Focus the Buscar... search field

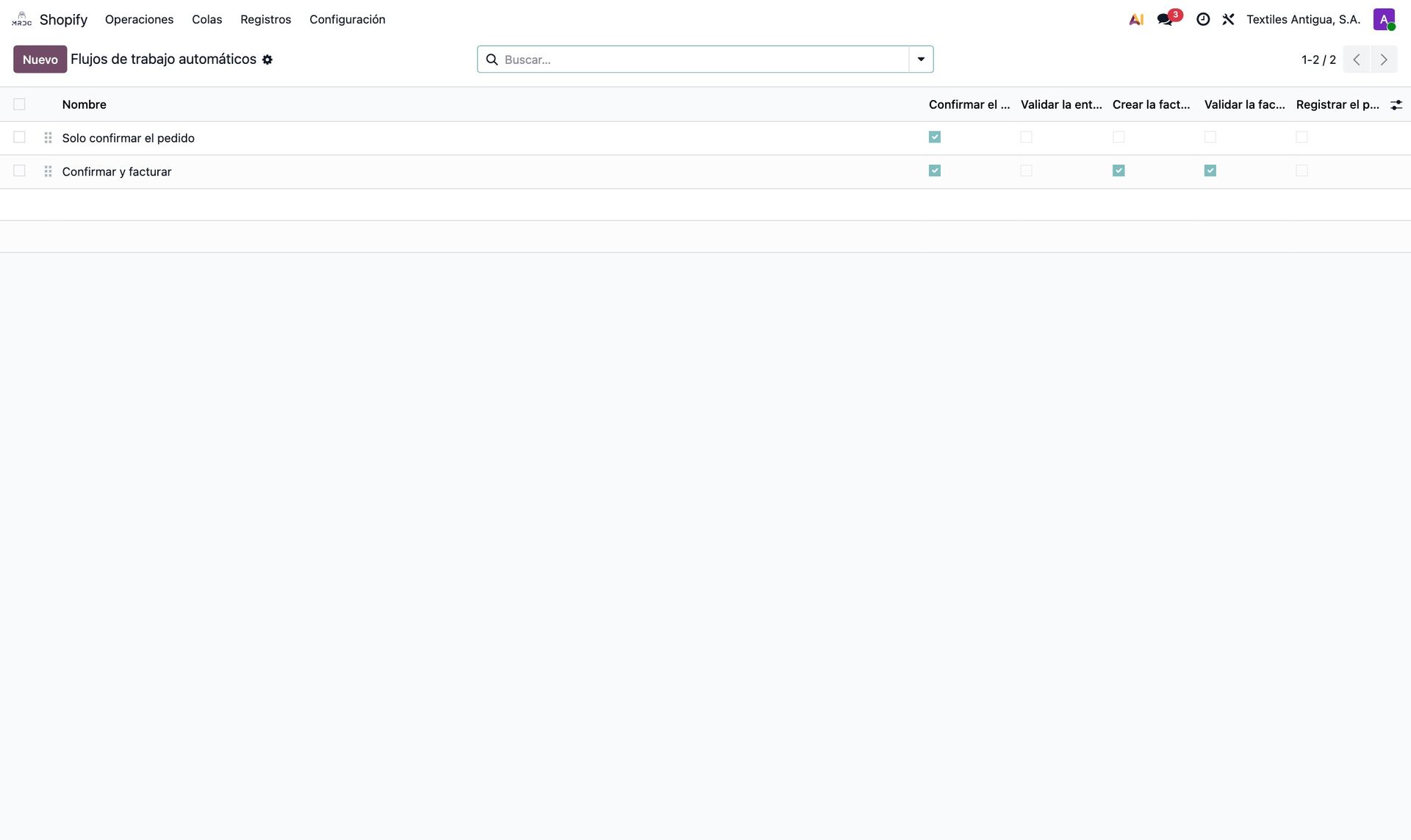(x=704, y=60)
